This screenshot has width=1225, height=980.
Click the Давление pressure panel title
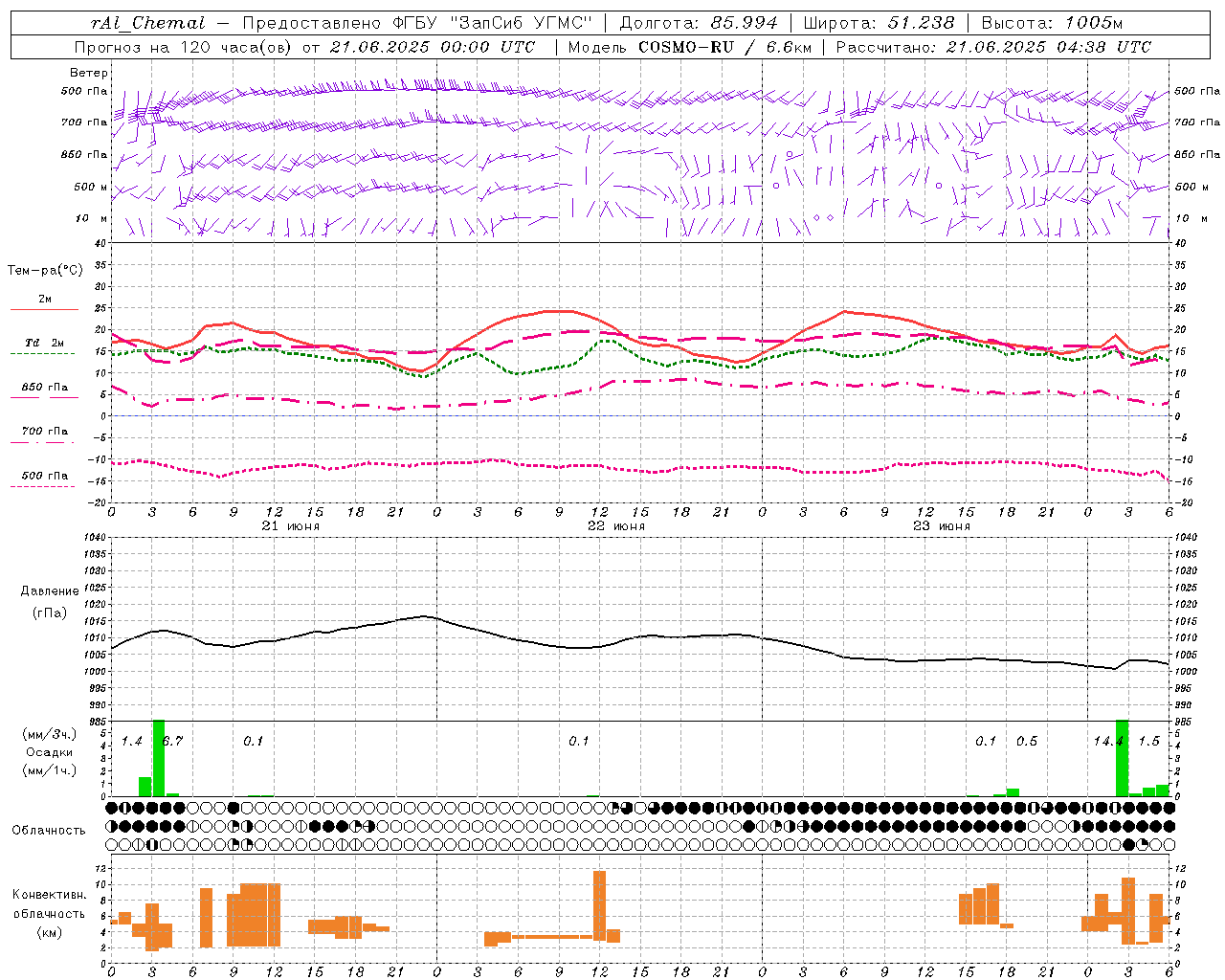pos(50,591)
